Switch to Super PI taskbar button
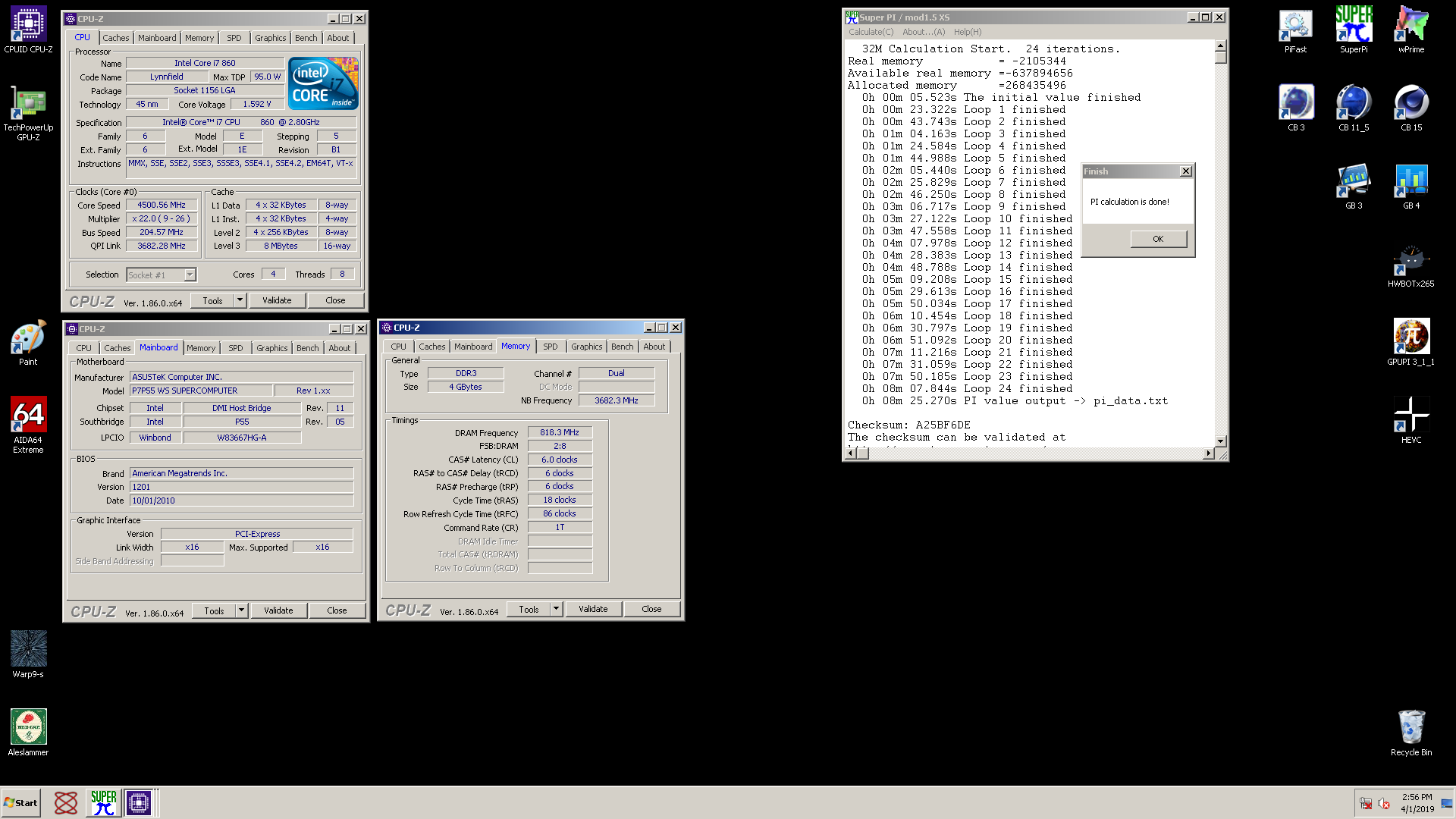 click(104, 803)
